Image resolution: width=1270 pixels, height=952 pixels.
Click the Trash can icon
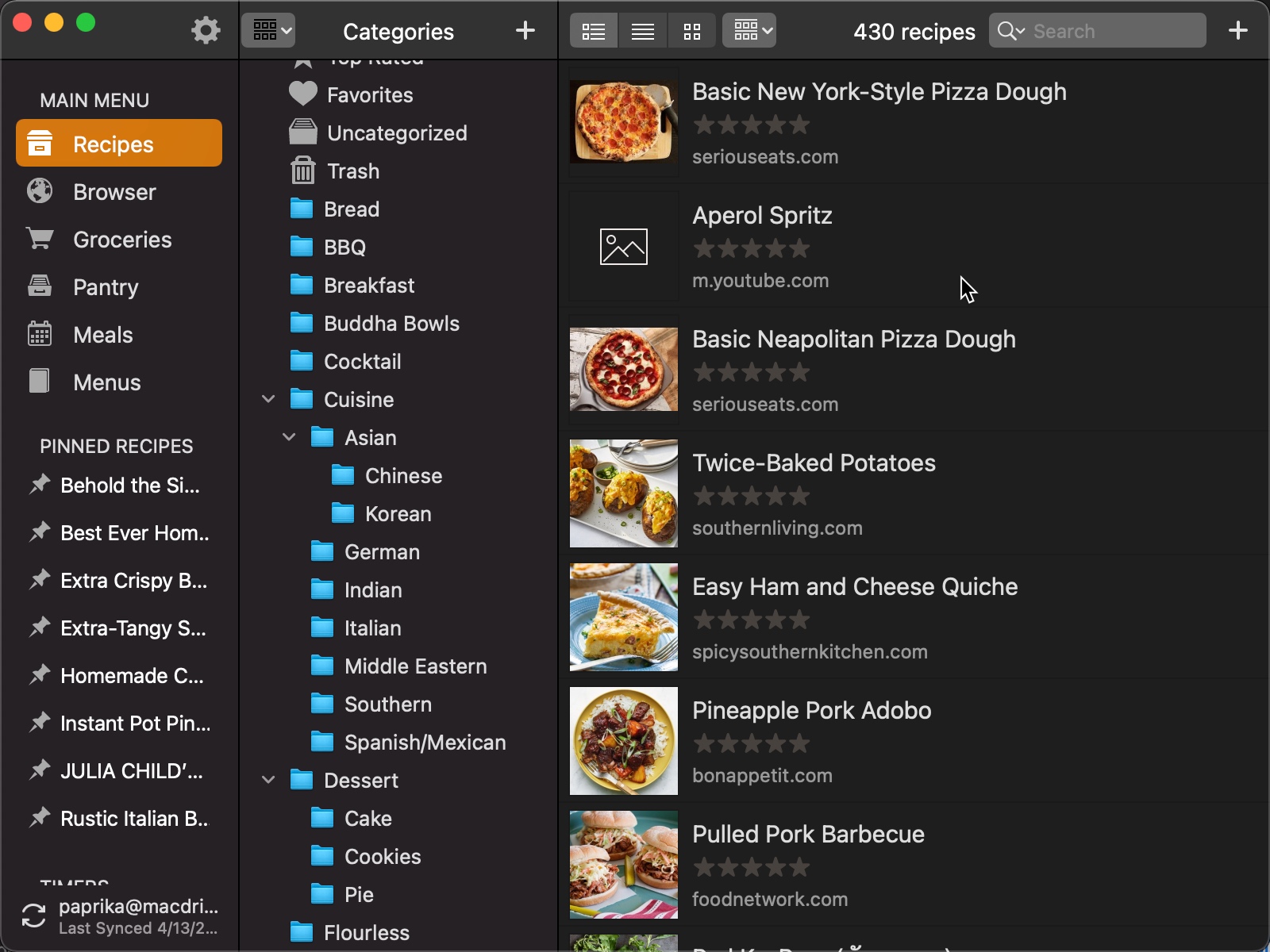(x=302, y=170)
